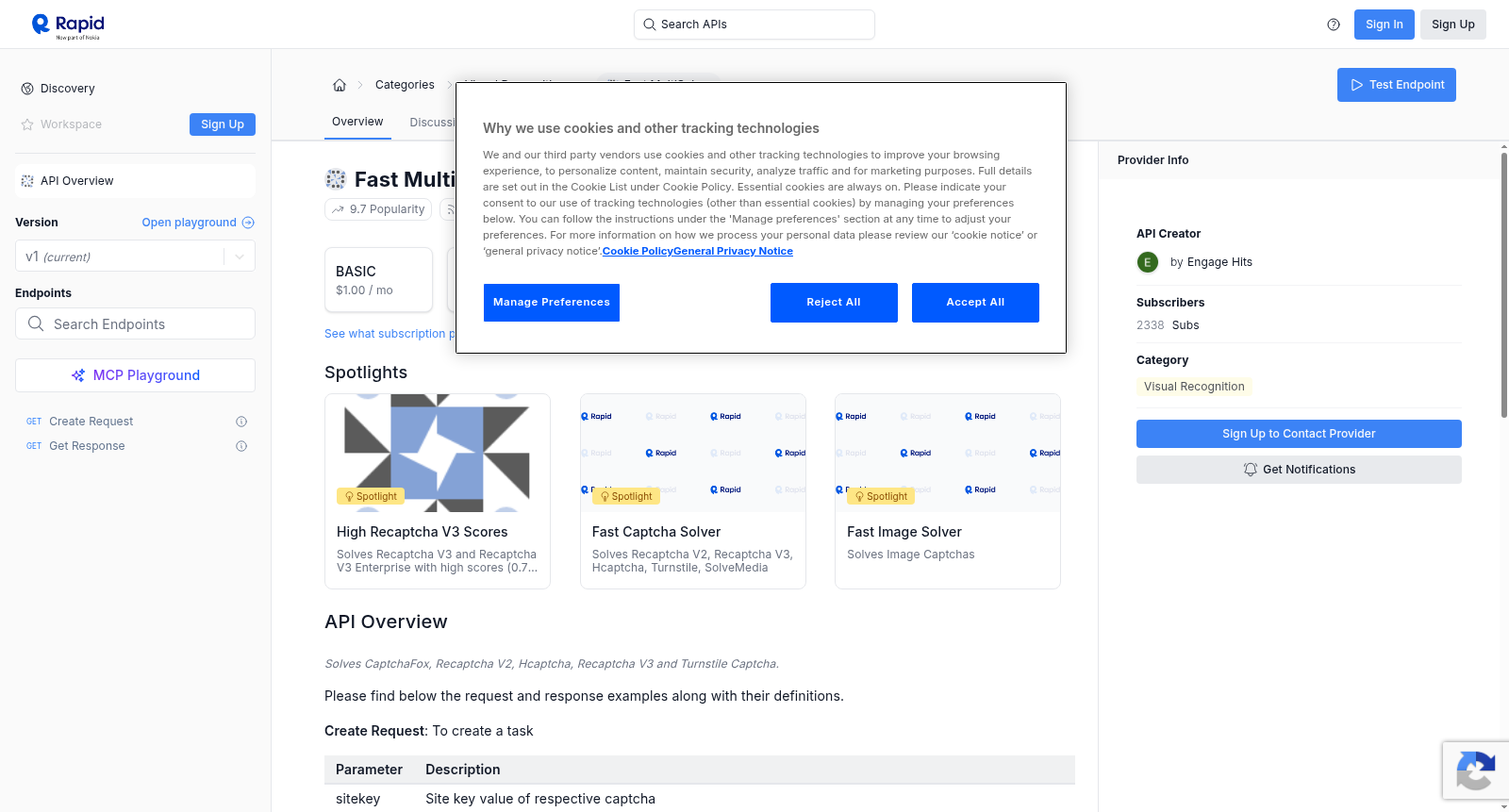This screenshot has width=1509, height=812.
Task: Open the Cookie Policy link
Action: tap(638, 251)
